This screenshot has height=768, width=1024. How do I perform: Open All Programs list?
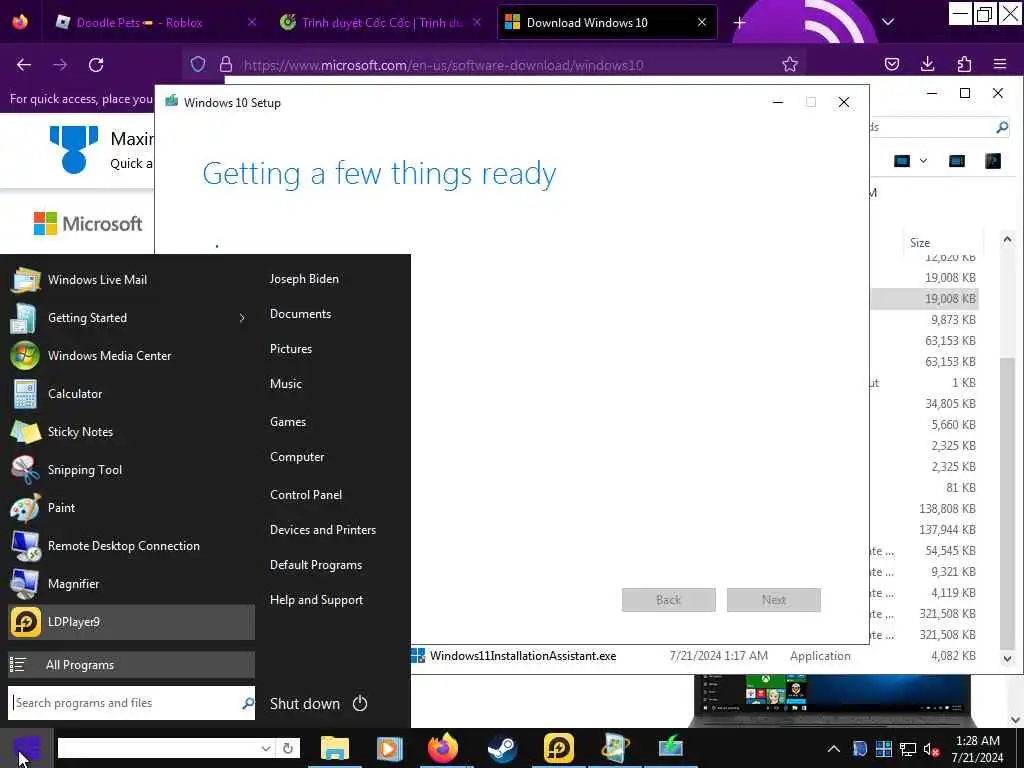pos(131,665)
